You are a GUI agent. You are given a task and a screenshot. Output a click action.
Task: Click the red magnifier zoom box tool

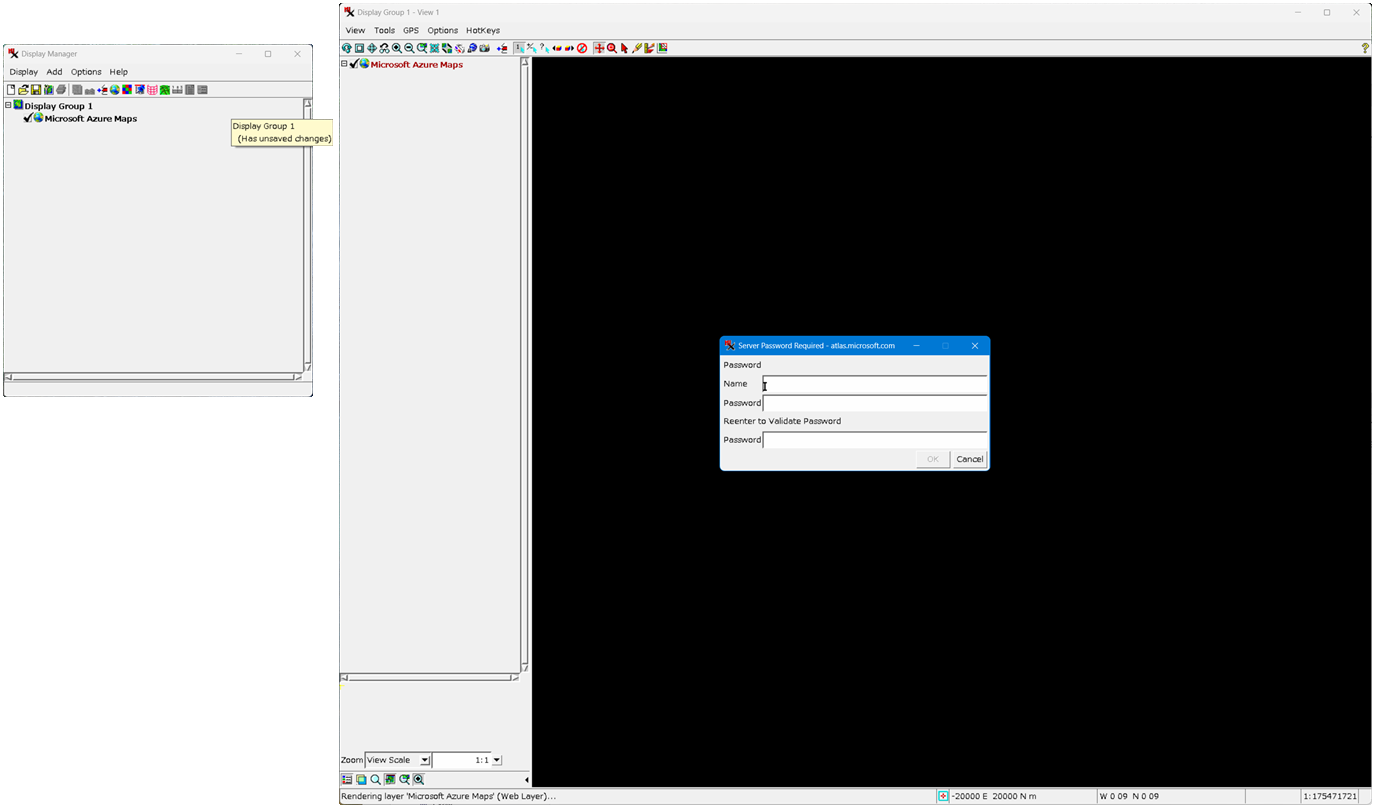pyautogui.click(x=612, y=48)
